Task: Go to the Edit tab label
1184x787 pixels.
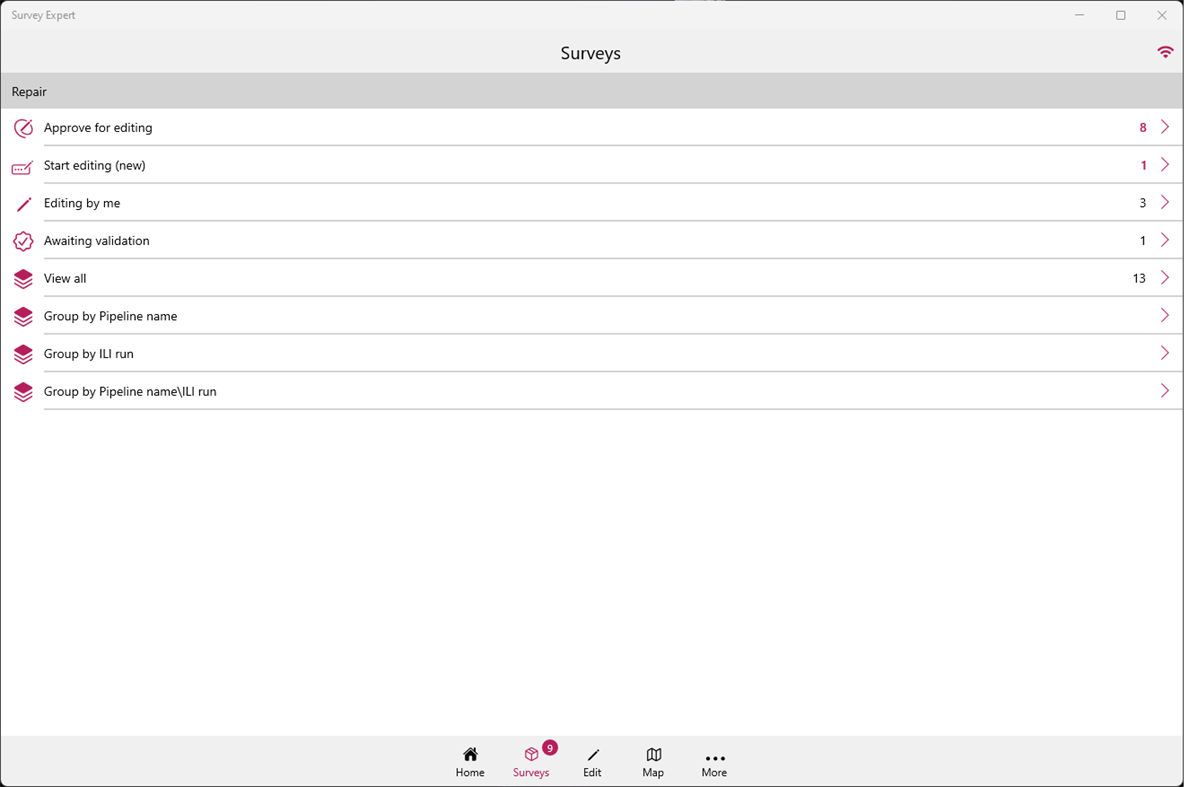Action: click(x=592, y=773)
